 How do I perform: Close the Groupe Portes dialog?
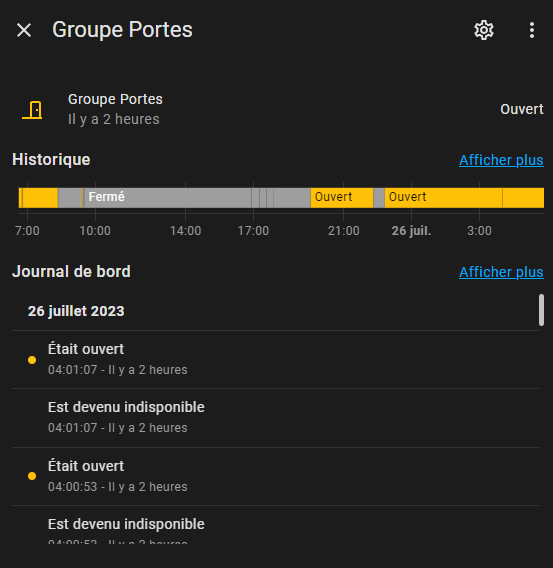pyautogui.click(x=24, y=30)
